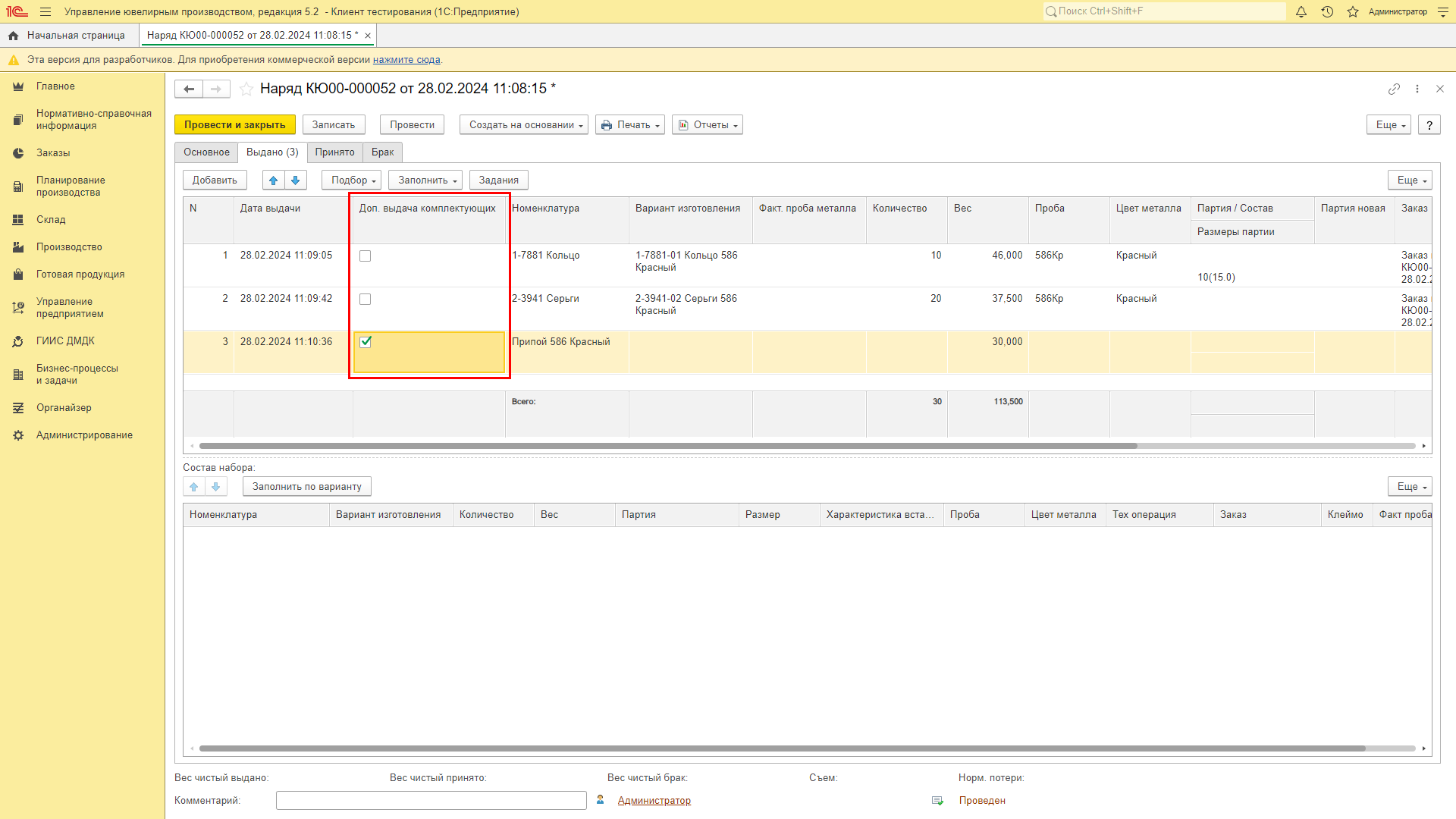Open Нормативно-справочная информация section

click(x=94, y=120)
